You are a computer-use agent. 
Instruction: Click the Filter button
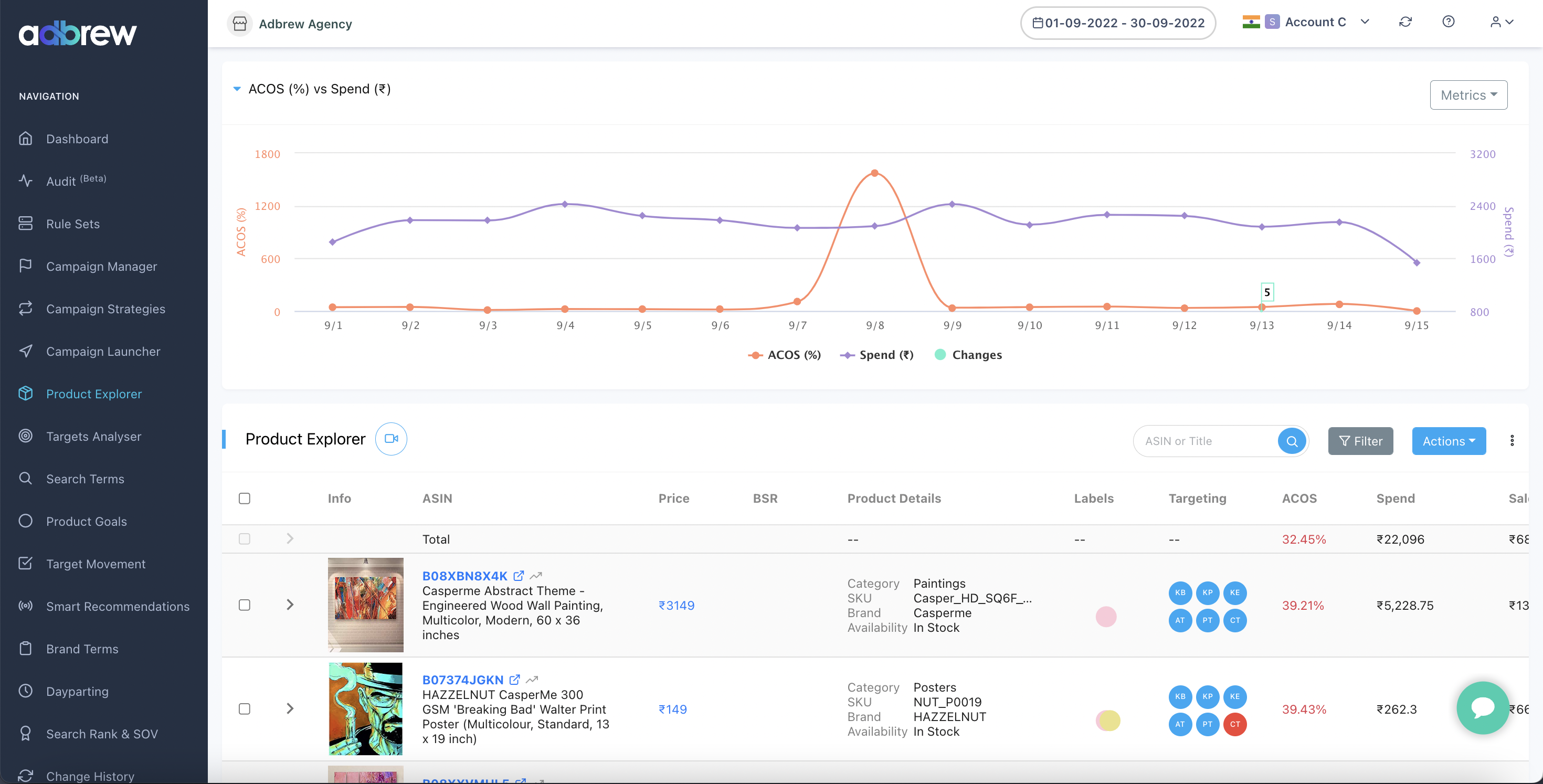(x=1361, y=441)
